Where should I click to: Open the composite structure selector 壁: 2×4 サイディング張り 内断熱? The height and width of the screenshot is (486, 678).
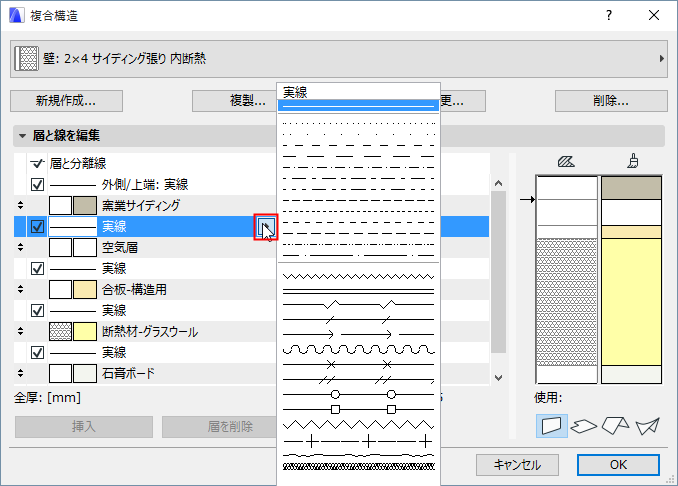click(x=339, y=59)
